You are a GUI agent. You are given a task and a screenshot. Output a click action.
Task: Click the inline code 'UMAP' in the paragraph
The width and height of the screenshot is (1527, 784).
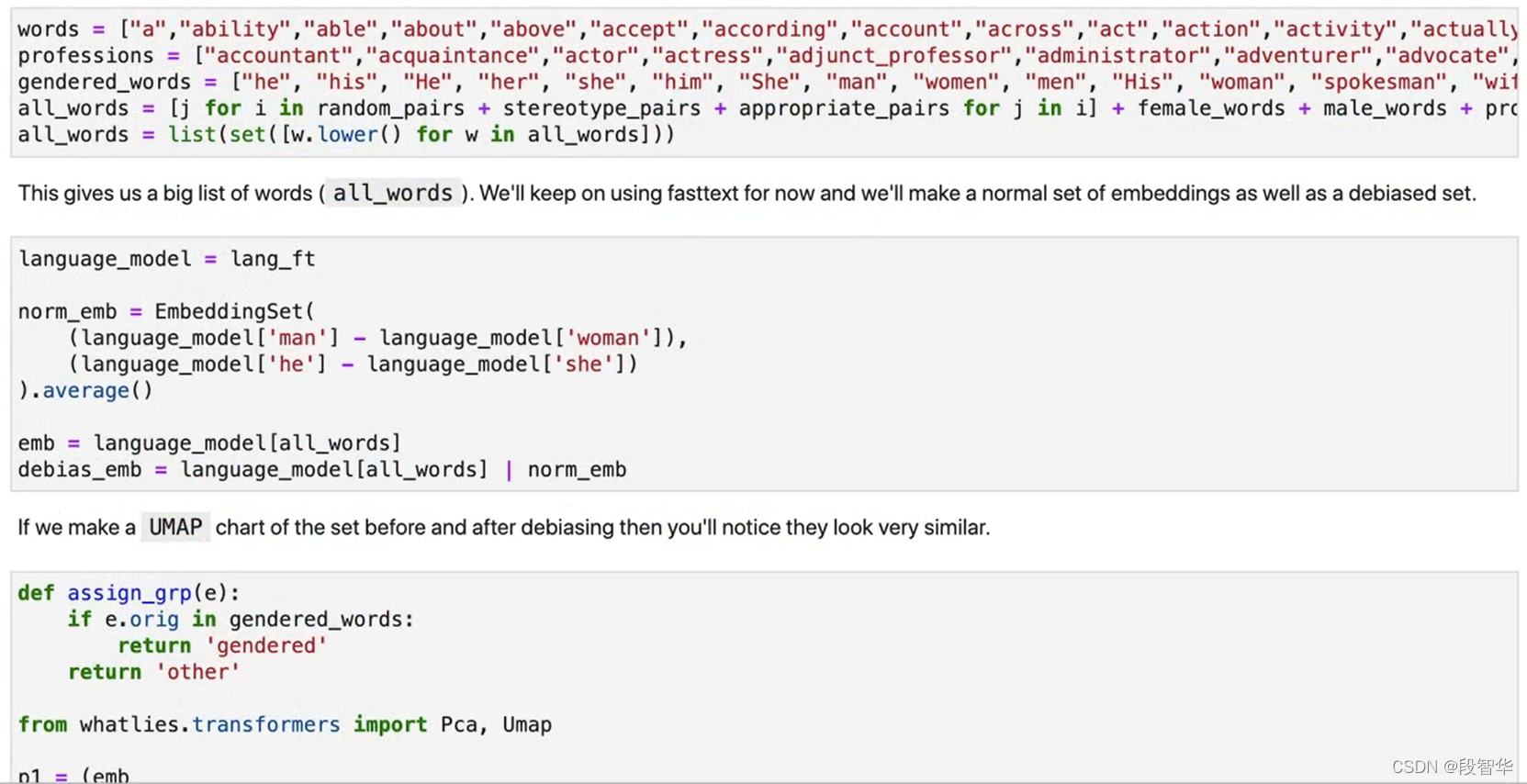(175, 527)
